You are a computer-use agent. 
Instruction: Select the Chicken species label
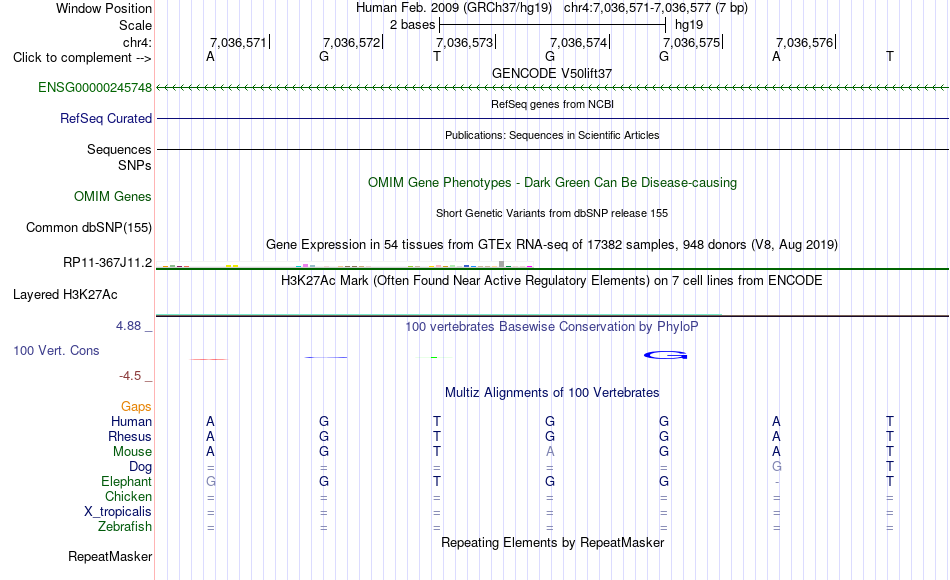pyautogui.click(x=128, y=496)
